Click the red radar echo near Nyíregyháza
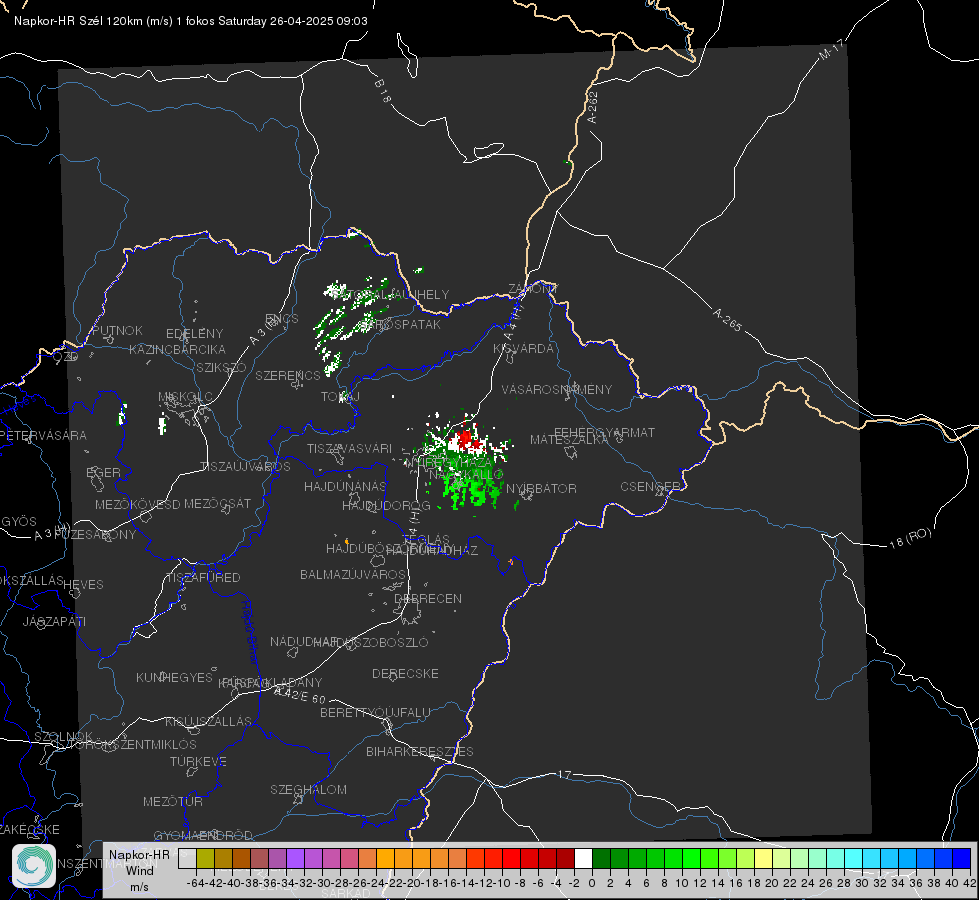This screenshot has width=979, height=900. coord(466,440)
